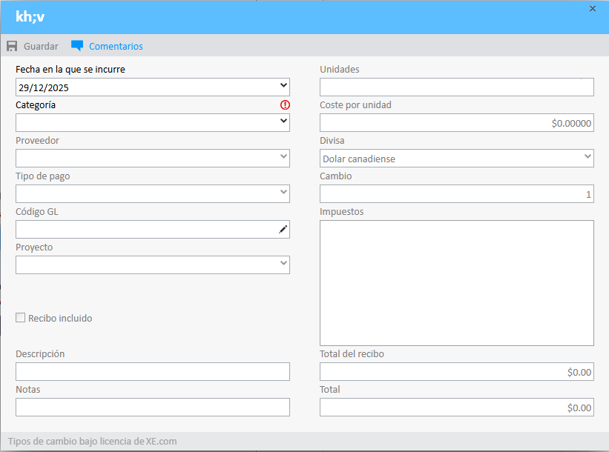The image size is (609, 452).
Task: Expand the Categoría dropdown list
Action: [x=284, y=122]
